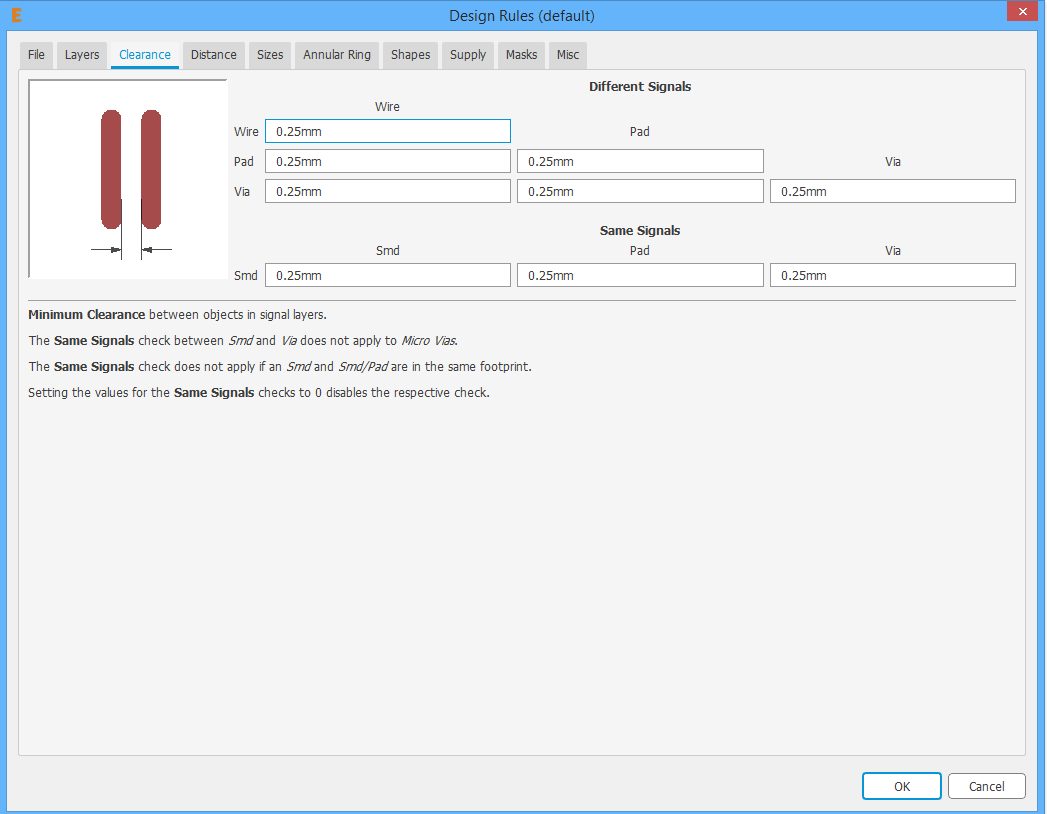Image resolution: width=1047 pixels, height=814 pixels.
Task: Click the Pad-to-Pad clearance field
Action: click(x=640, y=161)
